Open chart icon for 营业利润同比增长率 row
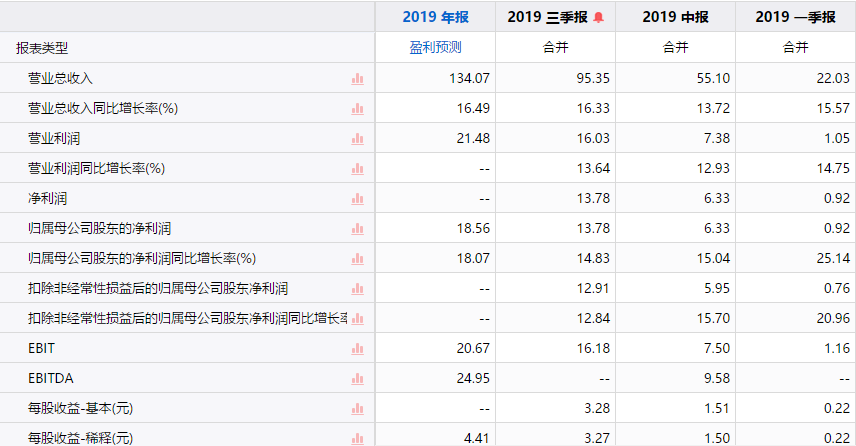 [x=358, y=169]
